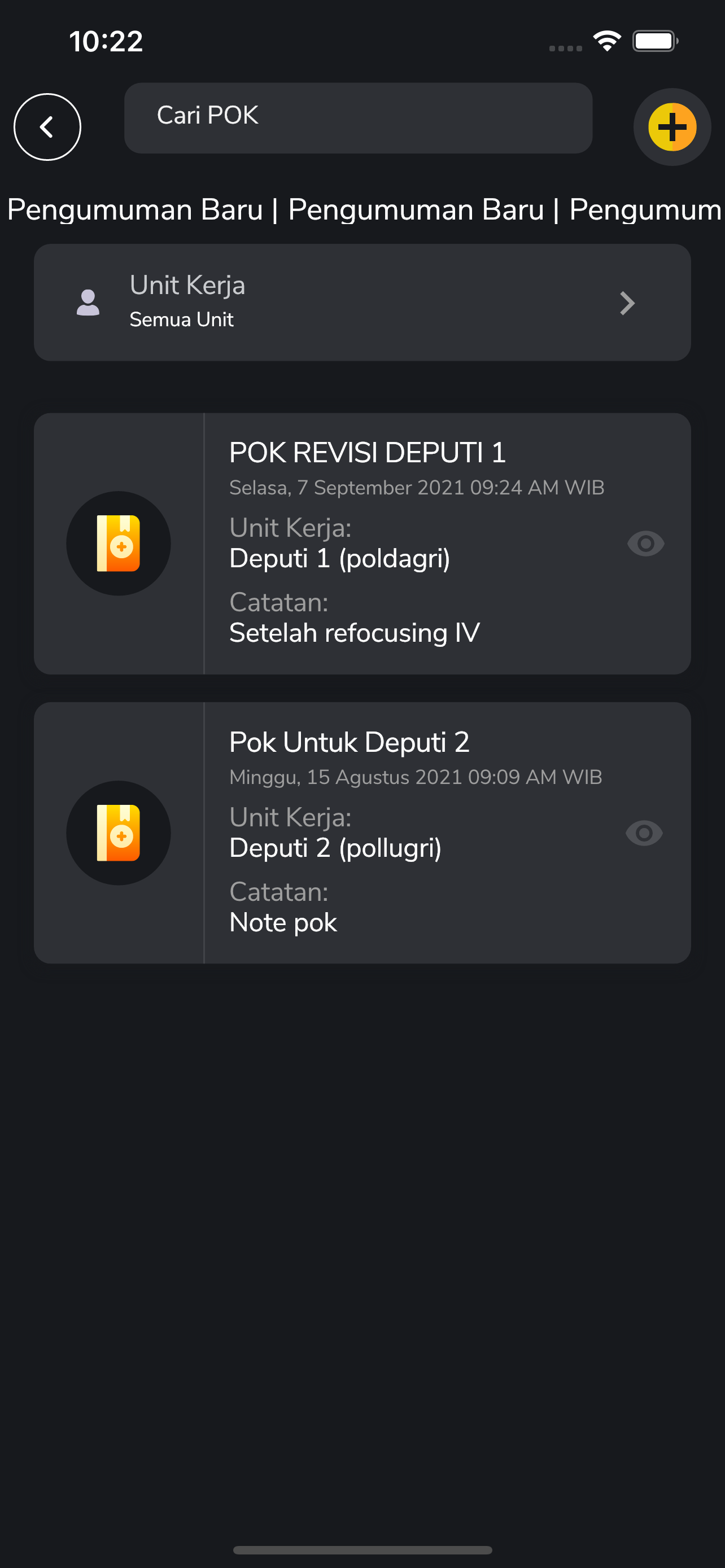
Task: Tap the Setelah refocusing IV note
Action: [x=354, y=634]
